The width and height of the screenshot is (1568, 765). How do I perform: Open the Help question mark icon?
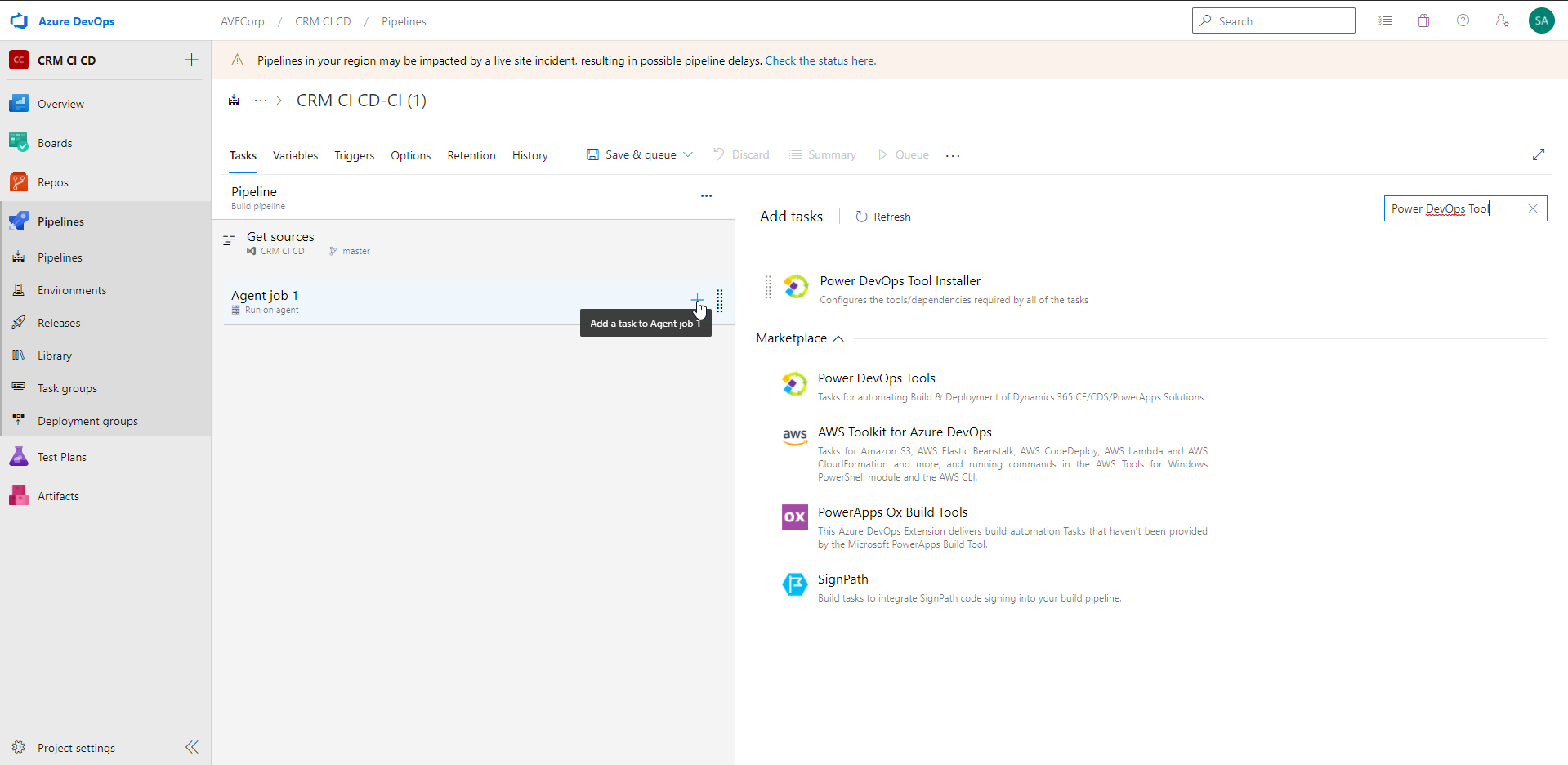[1463, 21]
